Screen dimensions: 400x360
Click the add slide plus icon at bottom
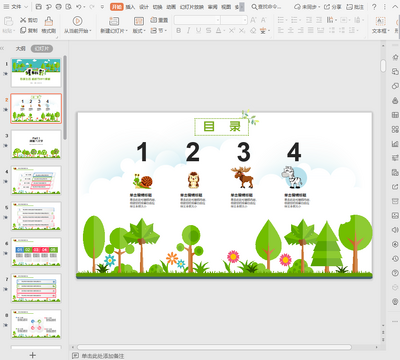coord(32,355)
